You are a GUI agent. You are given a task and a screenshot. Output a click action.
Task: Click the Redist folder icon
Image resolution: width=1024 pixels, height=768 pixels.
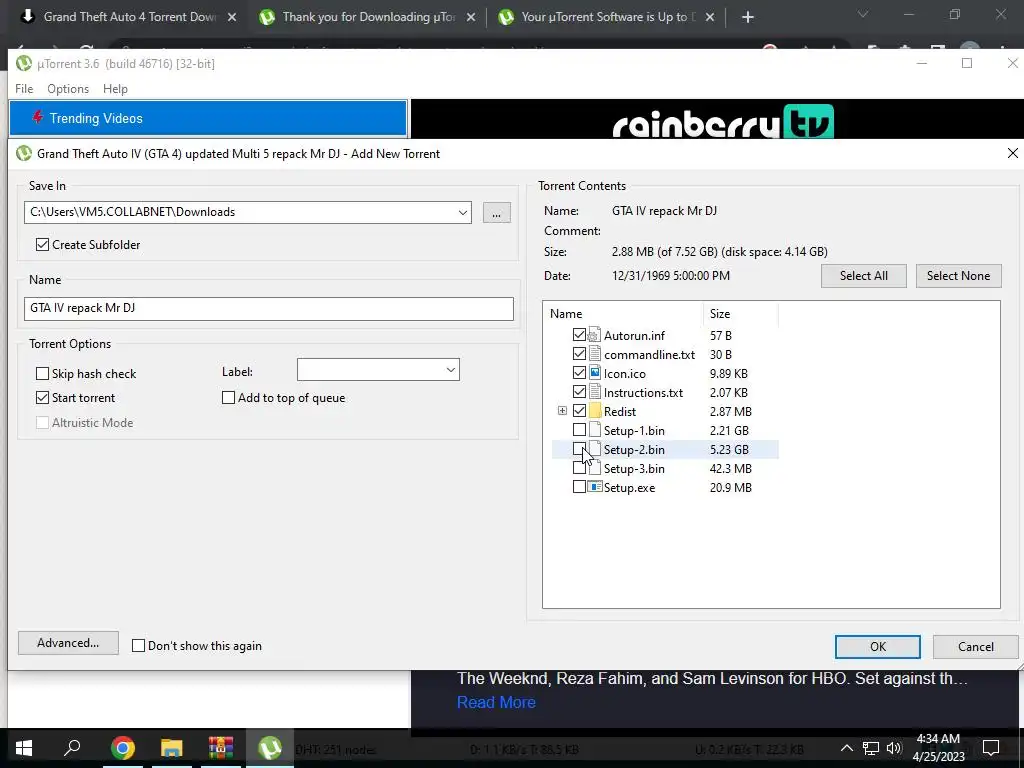pos(594,411)
